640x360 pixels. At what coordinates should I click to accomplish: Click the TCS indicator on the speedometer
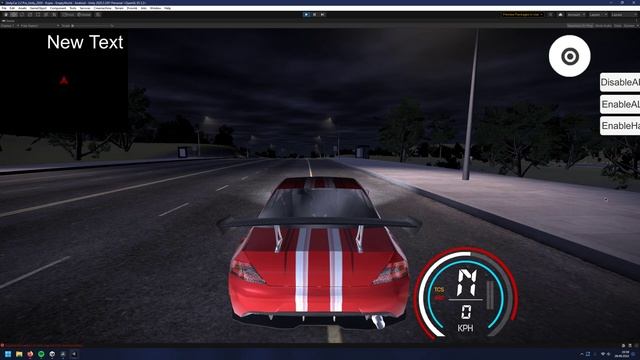click(439, 289)
